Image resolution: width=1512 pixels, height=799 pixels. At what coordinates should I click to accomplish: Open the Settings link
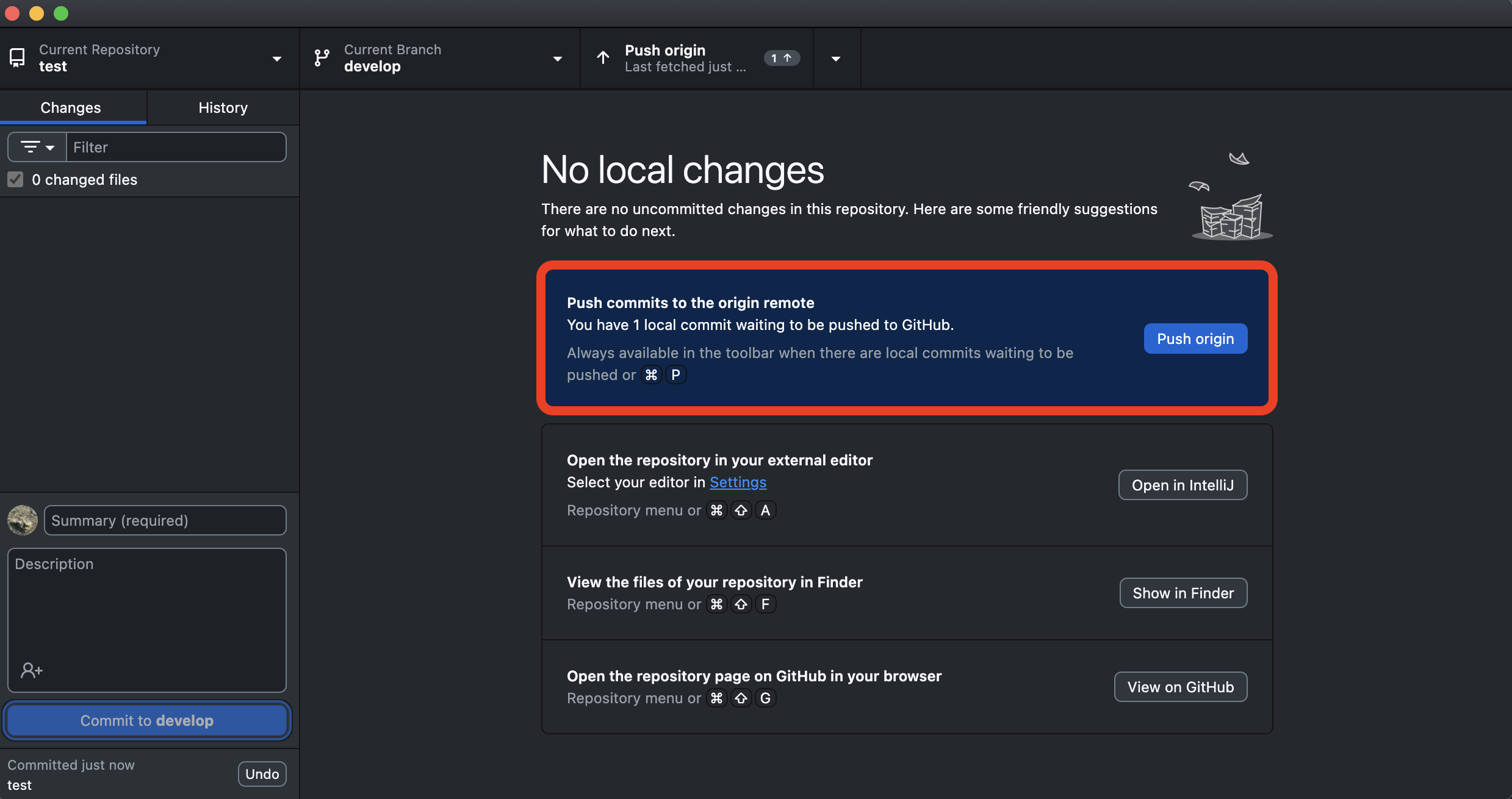[x=738, y=482]
